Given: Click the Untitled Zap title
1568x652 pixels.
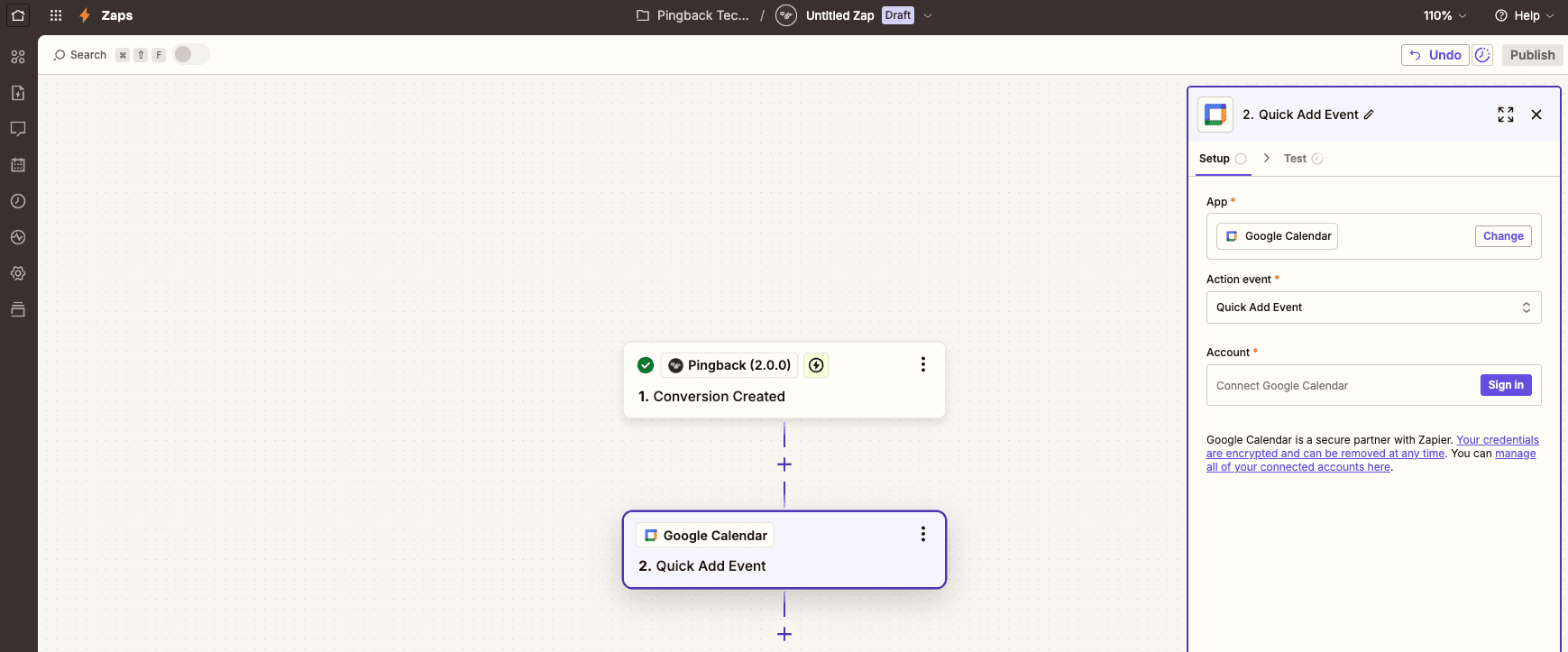Looking at the screenshot, I should (839, 15).
